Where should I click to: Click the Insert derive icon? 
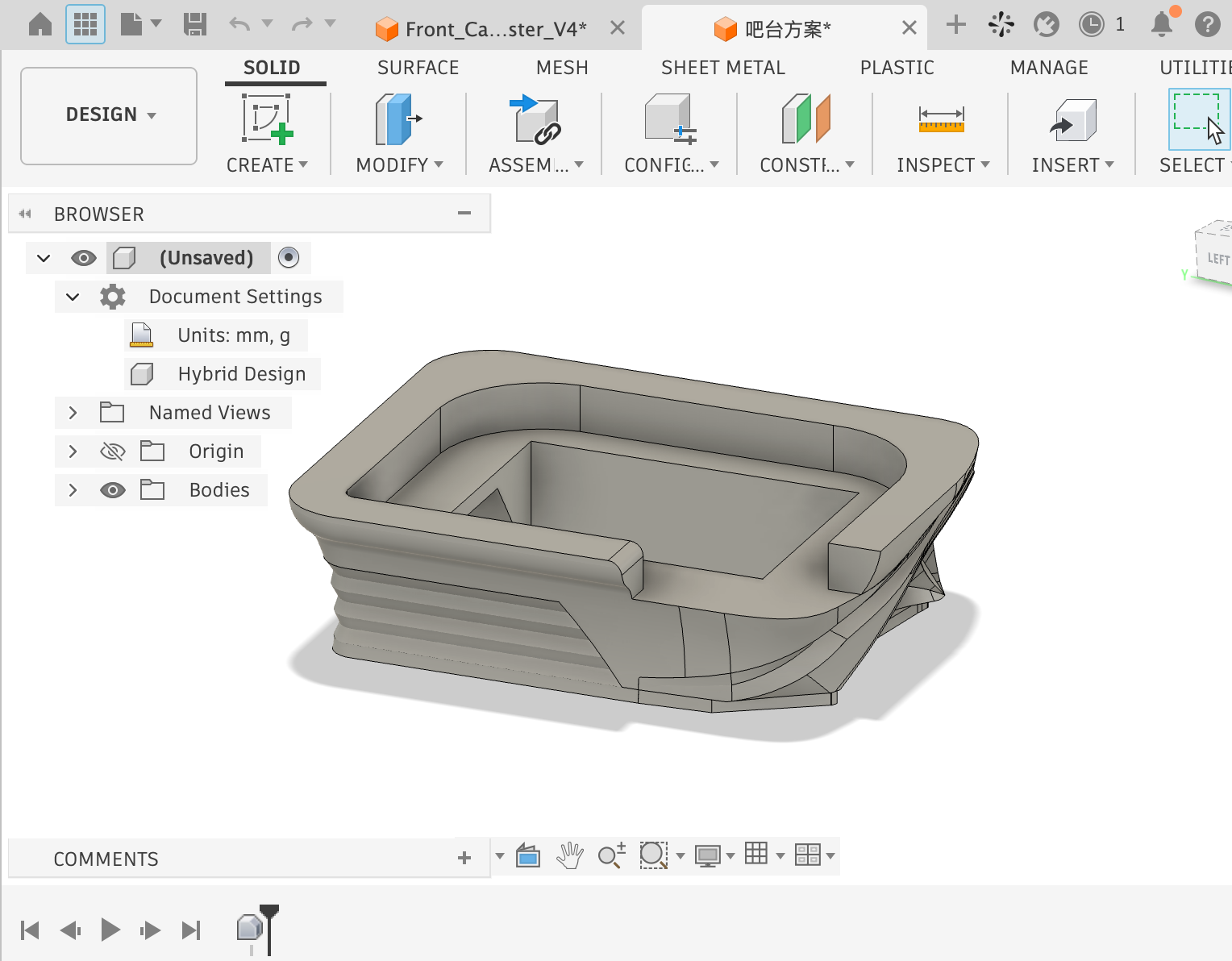pos(1073,119)
